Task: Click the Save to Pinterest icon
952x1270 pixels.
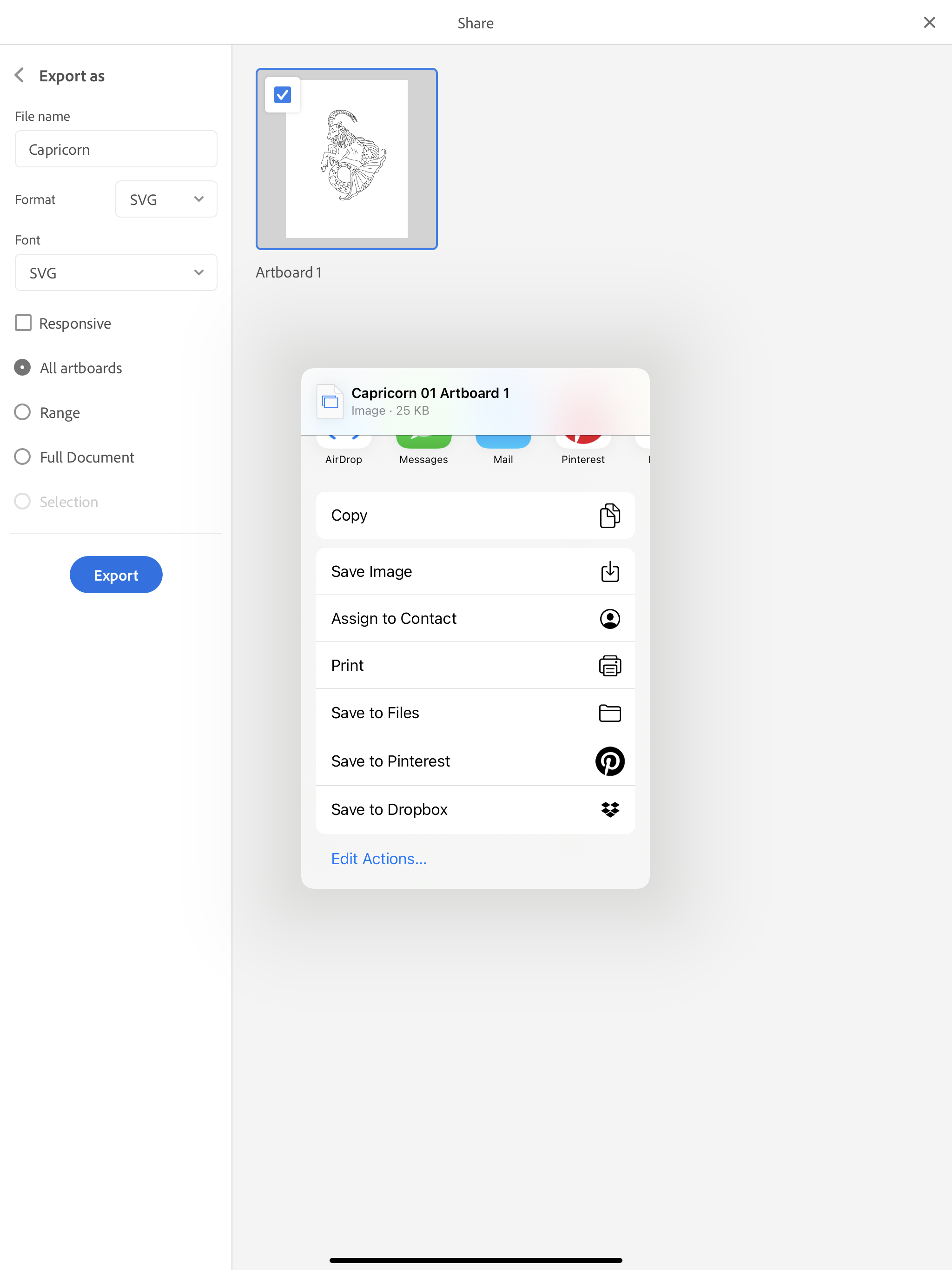Action: (x=610, y=761)
